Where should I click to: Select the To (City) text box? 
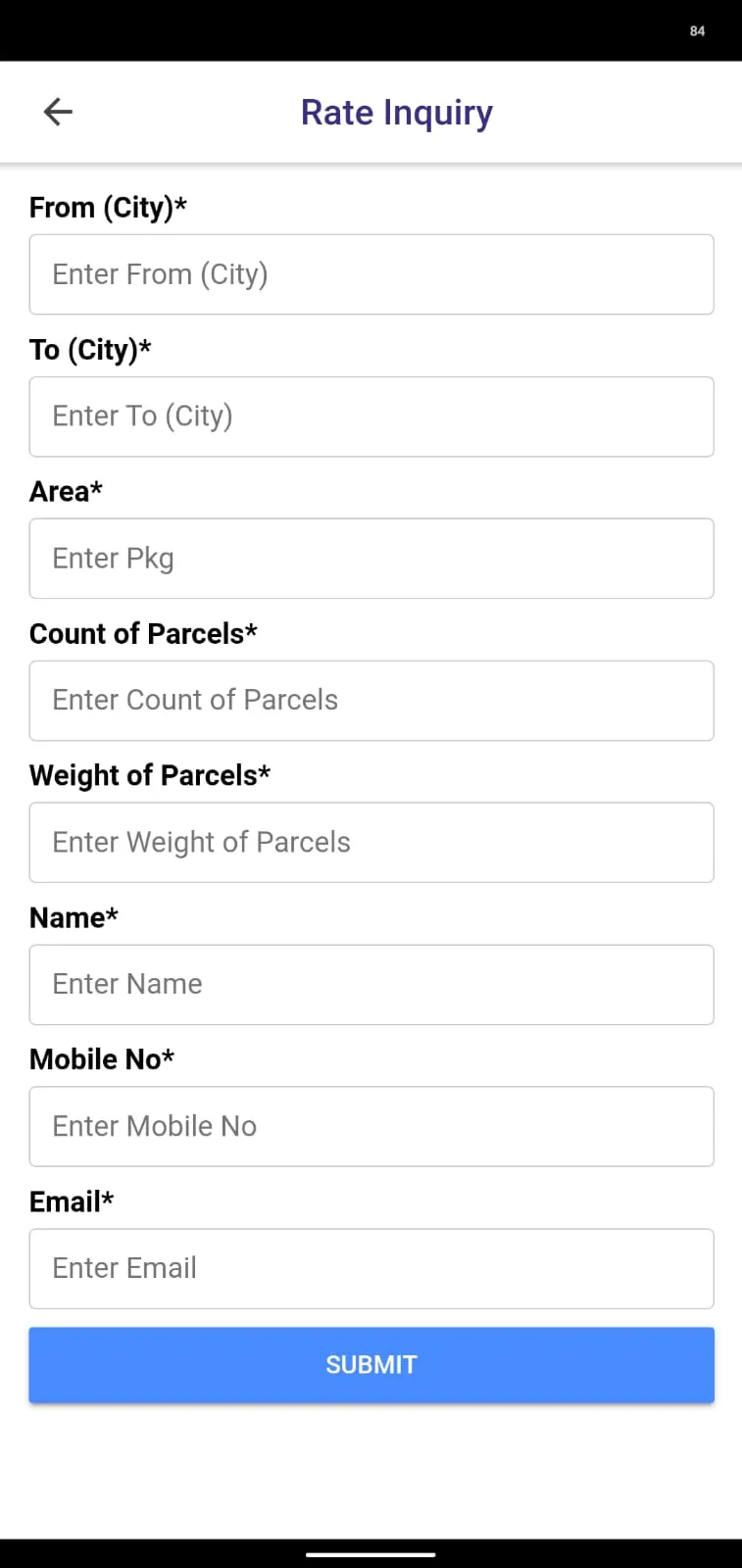[x=371, y=416]
